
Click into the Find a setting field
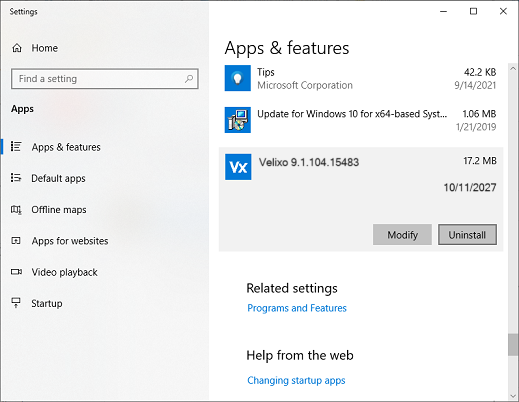(x=105, y=79)
